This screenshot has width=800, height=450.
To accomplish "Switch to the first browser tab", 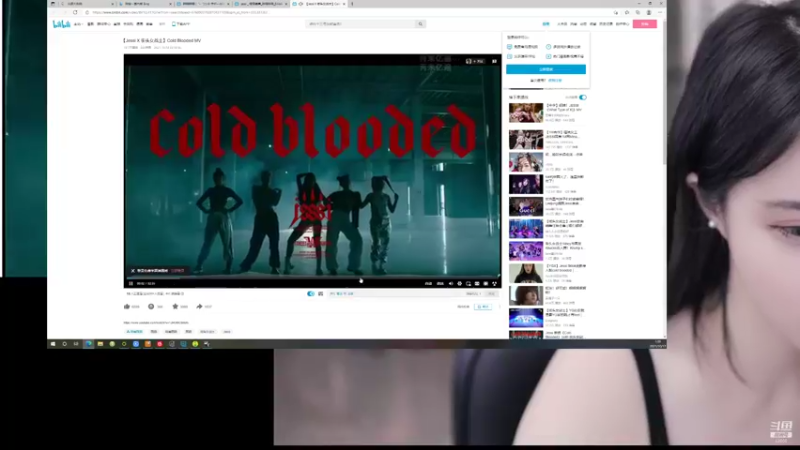I will pos(86,4).
